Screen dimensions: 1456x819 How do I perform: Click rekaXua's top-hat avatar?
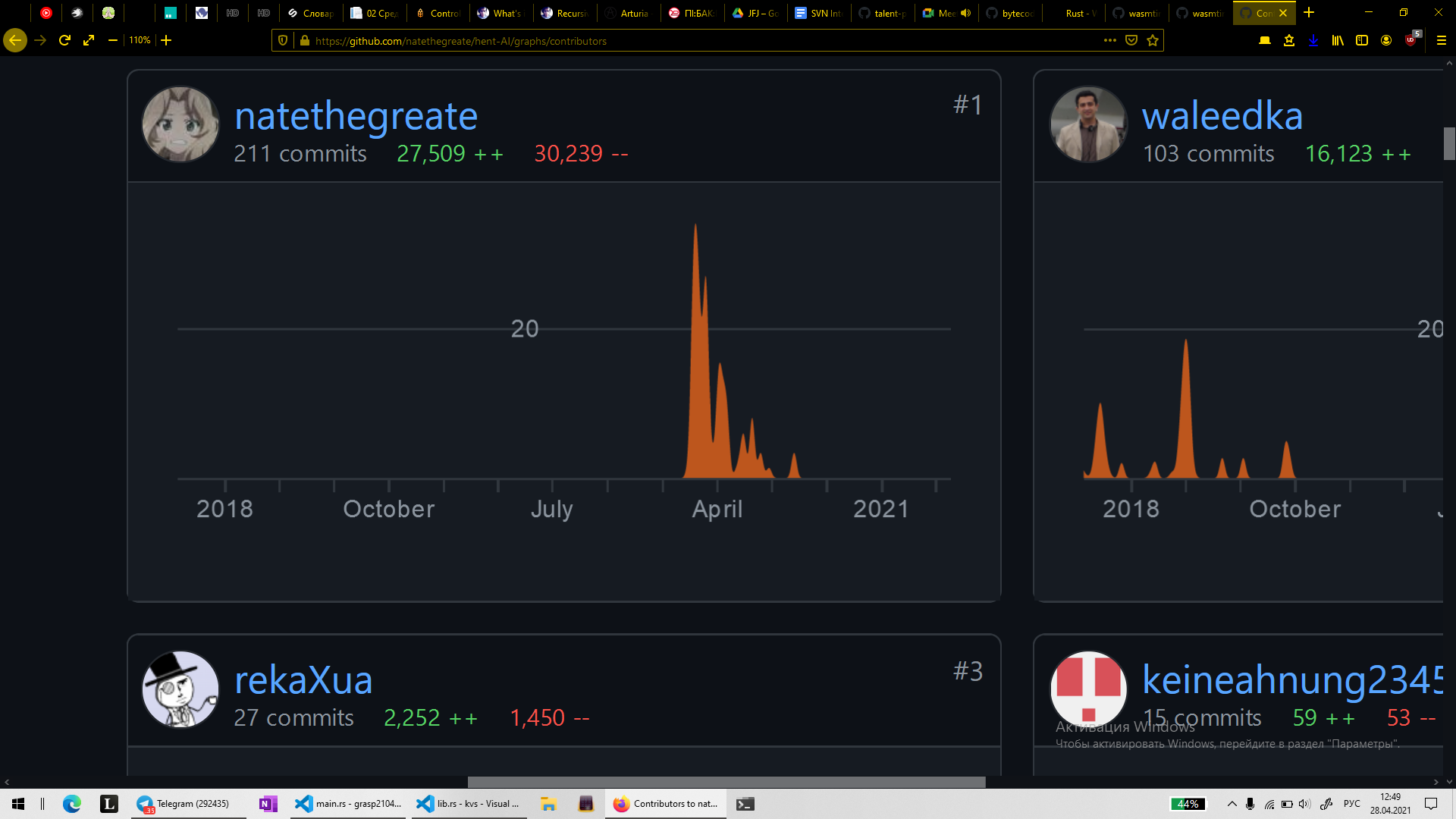[x=180, y=689]
